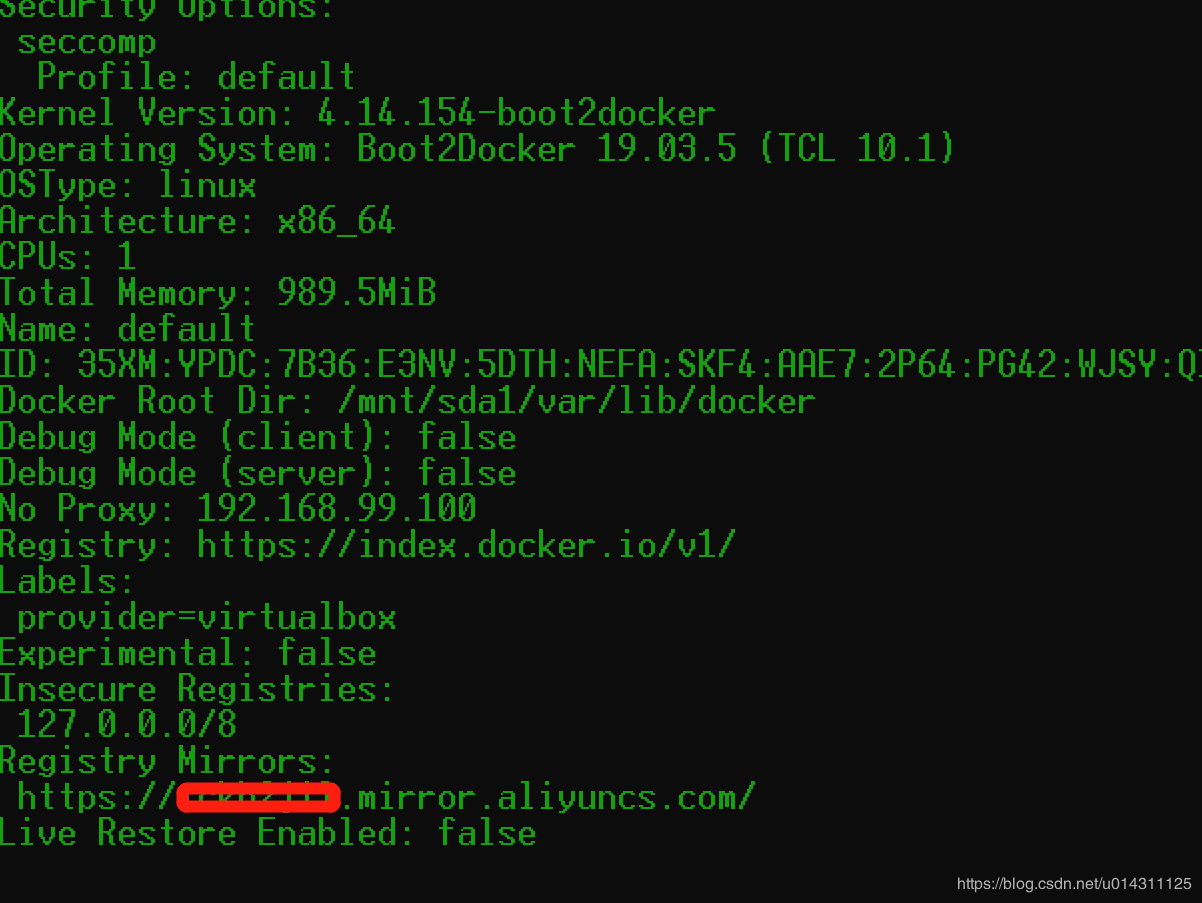Image resolution: width=1202 pixels, height=903 pixels.
Task: Click the Debug Mode (client) line
Action: [x=258, y=437]
